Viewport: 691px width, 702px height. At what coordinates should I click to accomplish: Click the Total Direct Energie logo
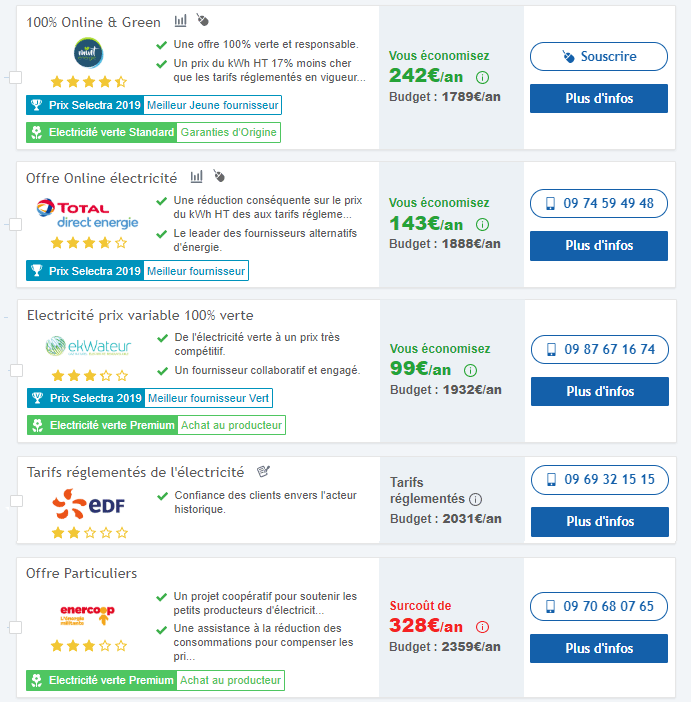pyautogui.click(x=87, y=214)
